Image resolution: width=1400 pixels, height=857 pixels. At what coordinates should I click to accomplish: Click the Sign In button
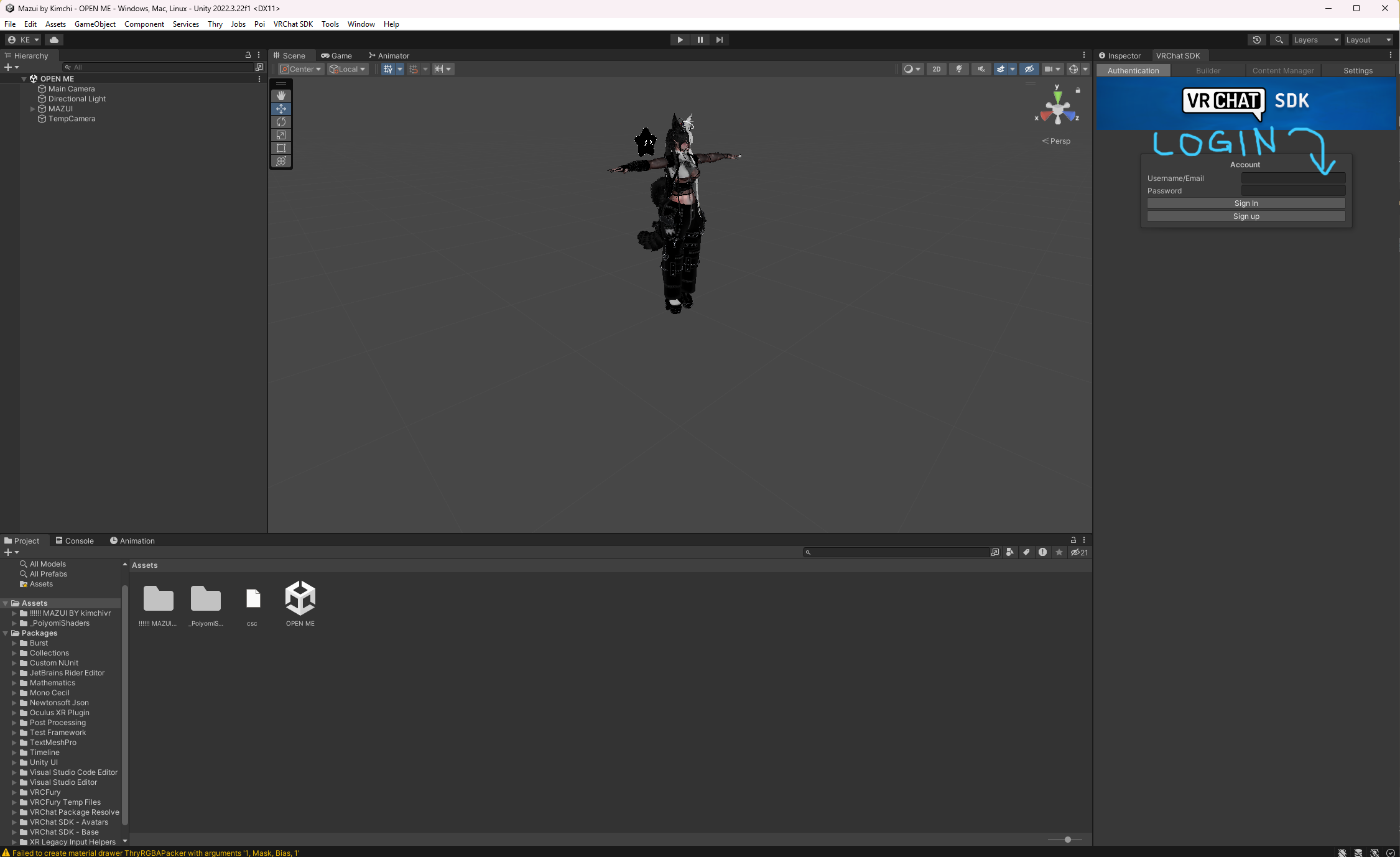(x=1246, y=203)
